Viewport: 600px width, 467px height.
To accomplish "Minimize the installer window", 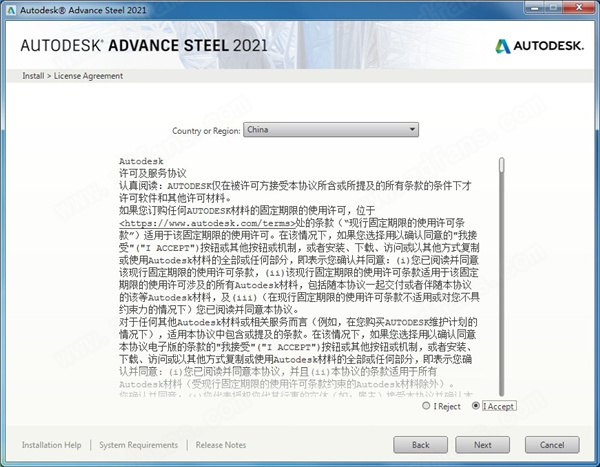I will click(536, 8).
